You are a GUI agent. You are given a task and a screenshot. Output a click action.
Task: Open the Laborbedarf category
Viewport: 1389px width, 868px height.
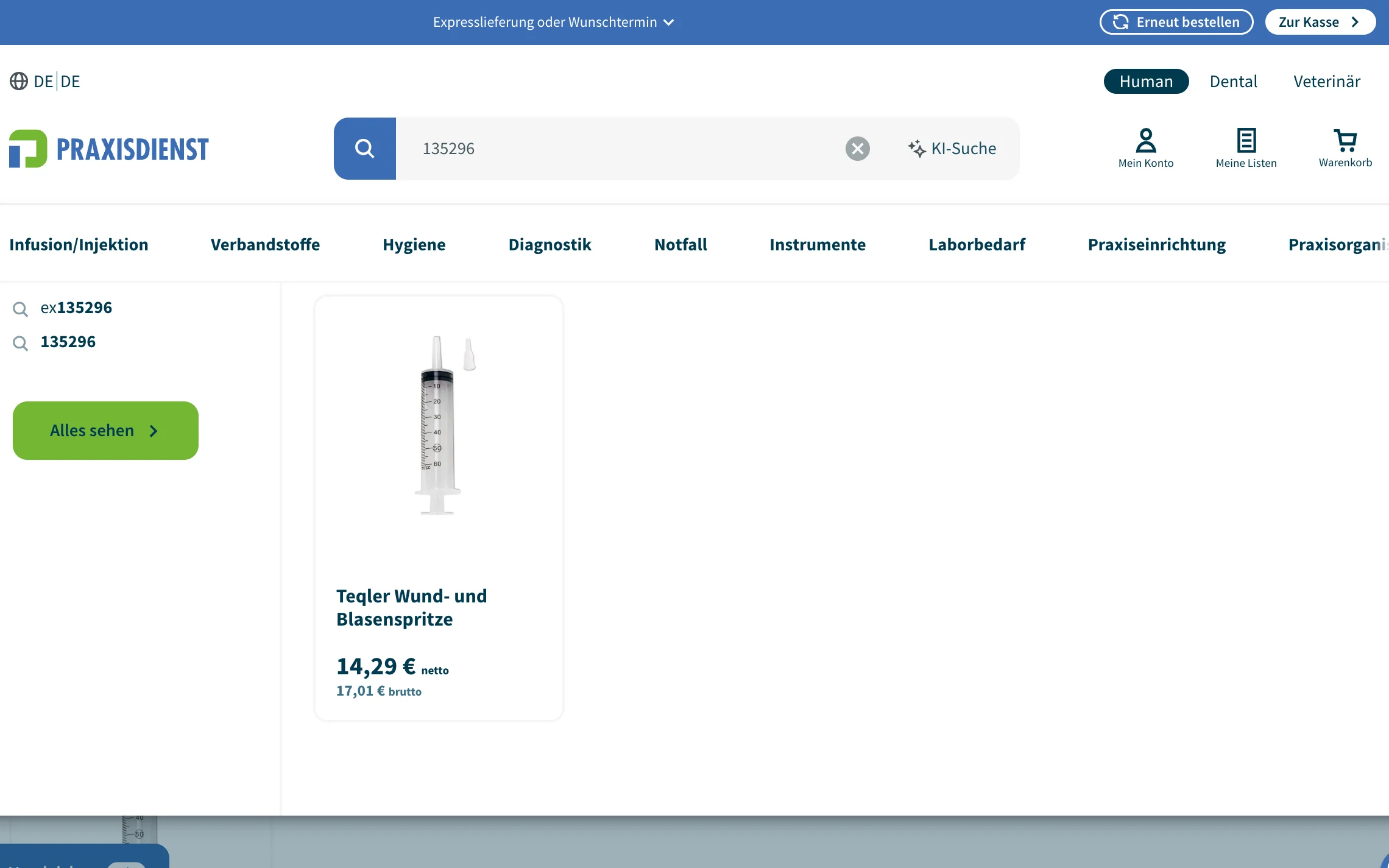click(x=977, y=244)
